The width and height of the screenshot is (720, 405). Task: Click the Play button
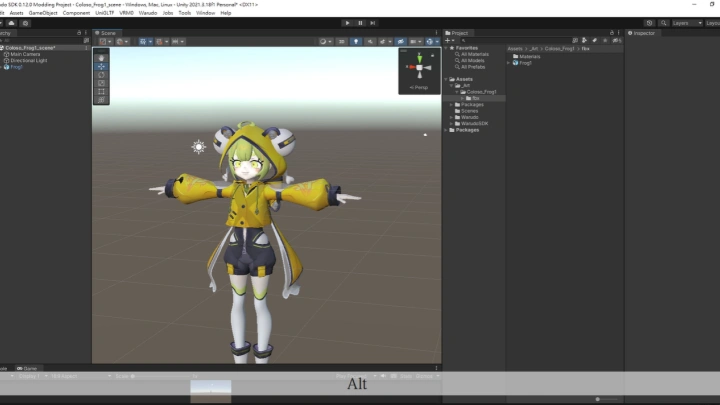coord(347,23)
